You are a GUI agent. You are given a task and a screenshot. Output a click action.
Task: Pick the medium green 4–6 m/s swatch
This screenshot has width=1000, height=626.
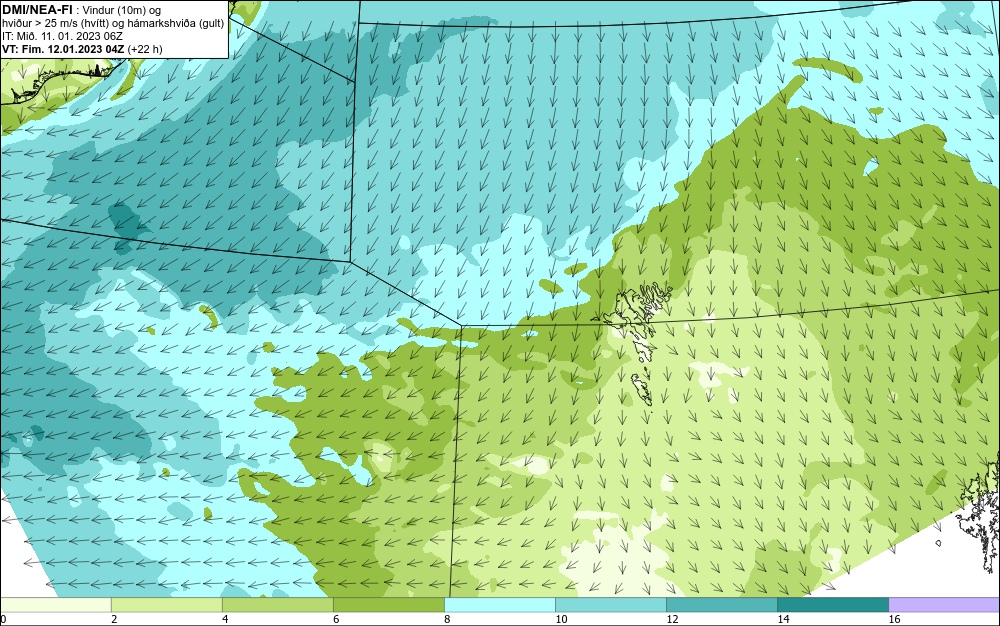pos(277,604)
